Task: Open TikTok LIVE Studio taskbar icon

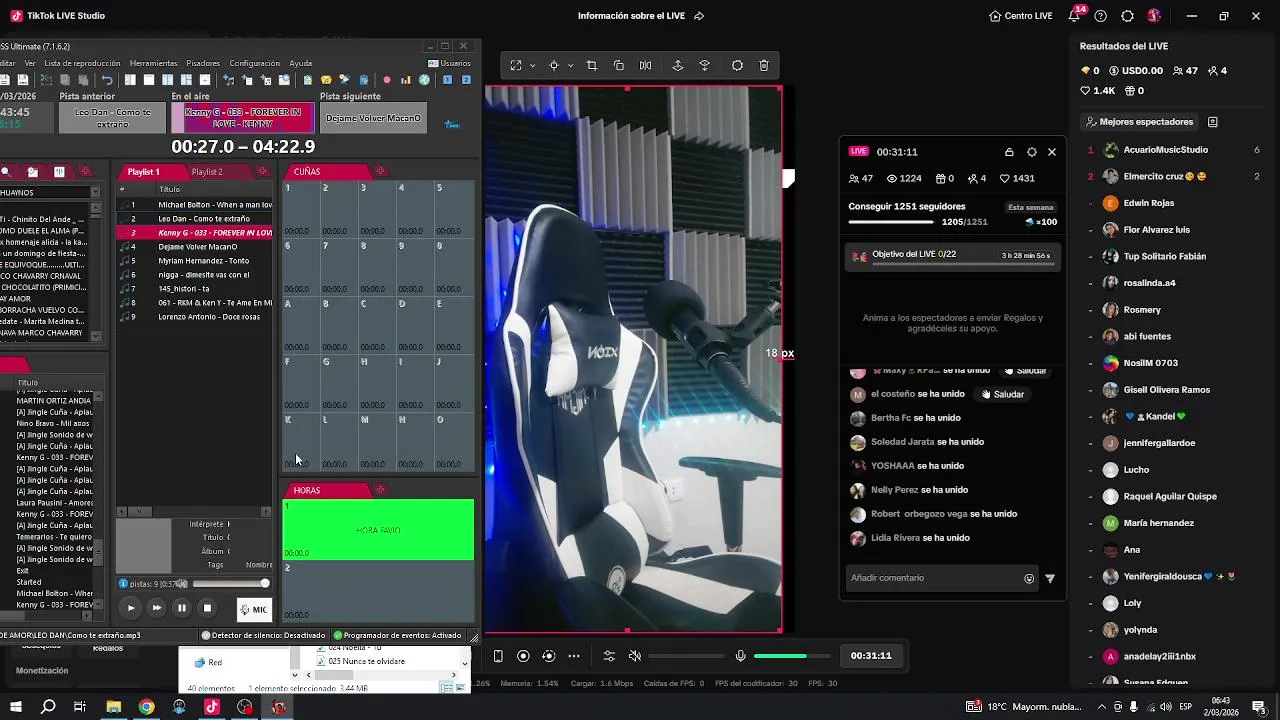Action: point(212,707)
